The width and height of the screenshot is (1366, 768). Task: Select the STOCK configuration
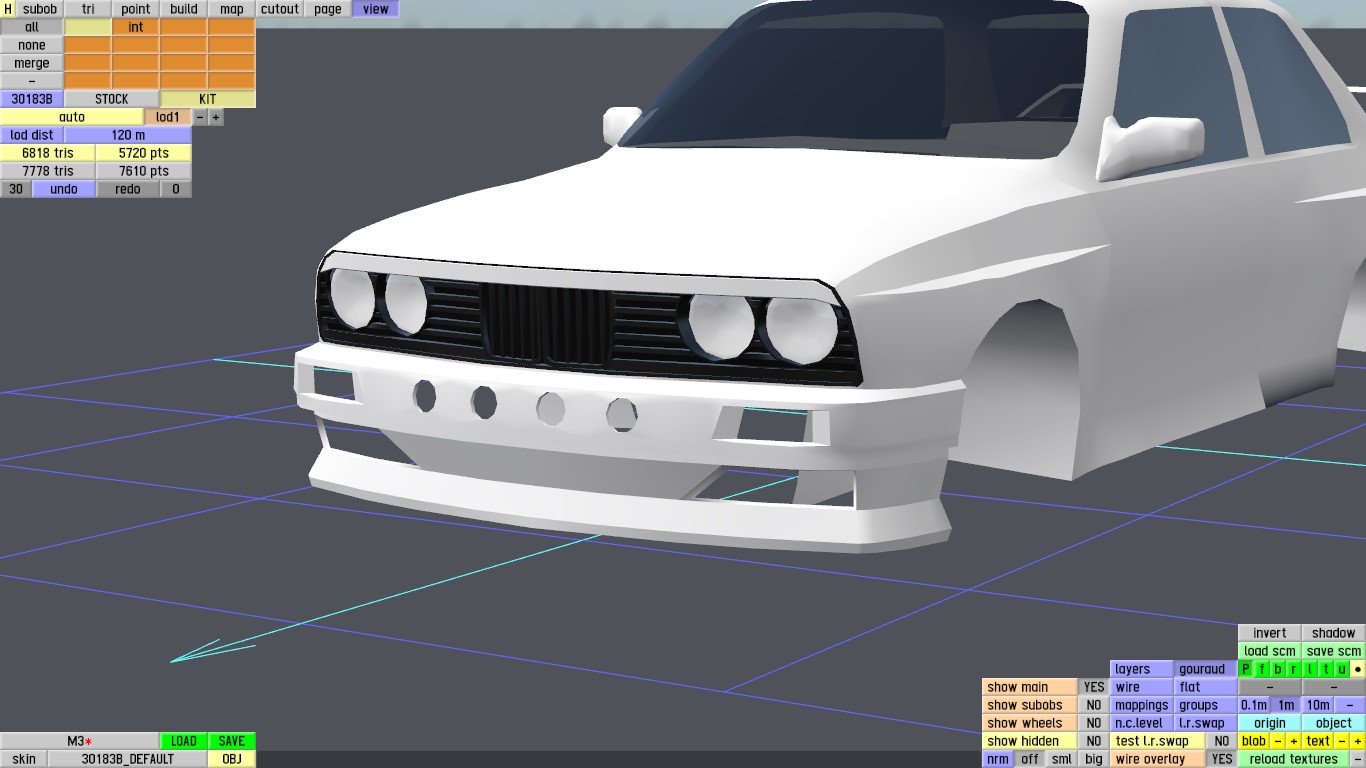[x=112, y=99]
